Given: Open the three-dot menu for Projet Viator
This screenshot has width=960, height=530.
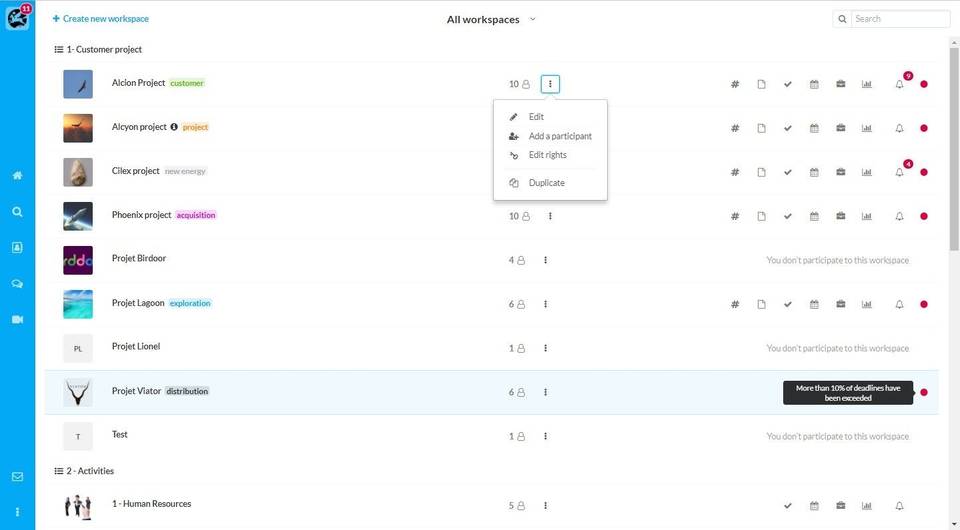Looking at the screenshot, I should click(546, 392).
